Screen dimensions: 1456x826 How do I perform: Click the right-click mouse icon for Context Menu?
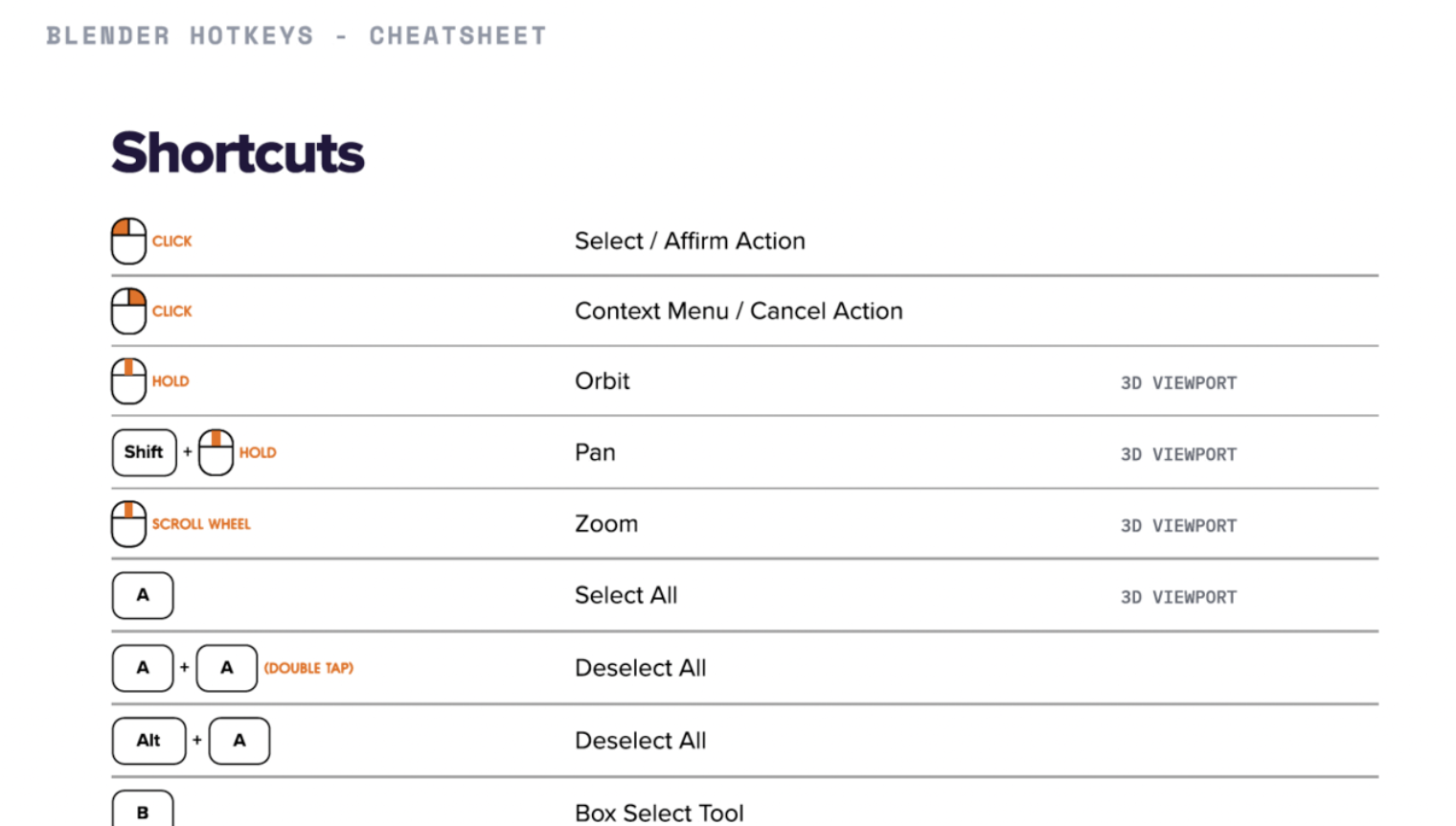tap(128, 311)
